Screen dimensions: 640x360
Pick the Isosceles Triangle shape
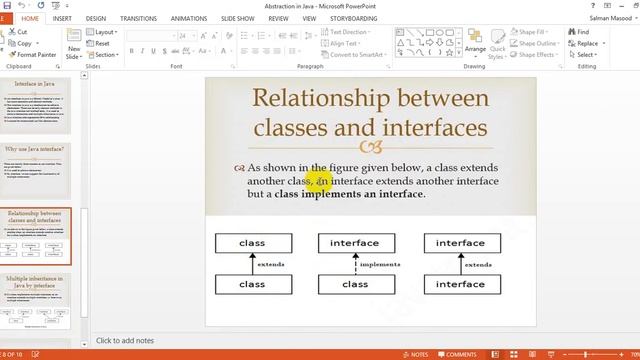tap(400, 42)
